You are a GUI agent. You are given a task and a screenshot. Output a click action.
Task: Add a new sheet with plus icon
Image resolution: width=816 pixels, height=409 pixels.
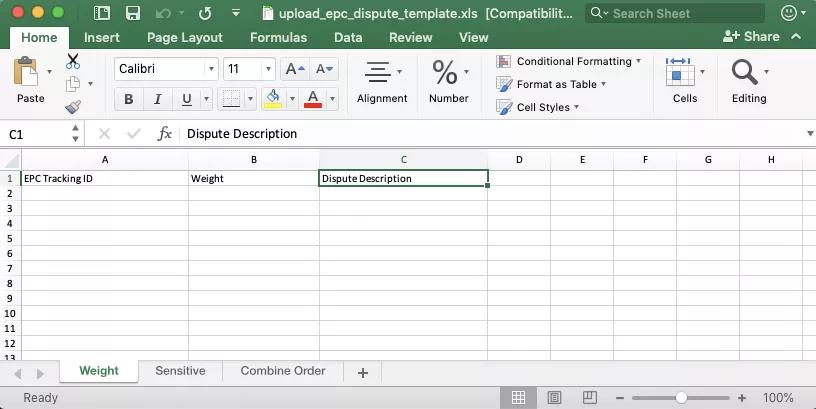(x=363, y=372)
